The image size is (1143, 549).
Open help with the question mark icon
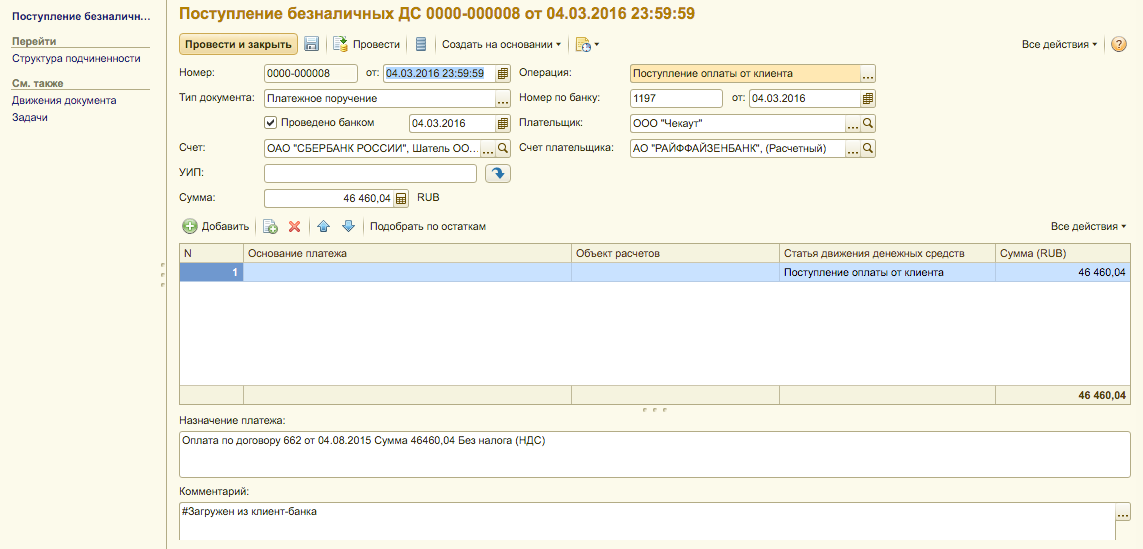point(1119,44)
